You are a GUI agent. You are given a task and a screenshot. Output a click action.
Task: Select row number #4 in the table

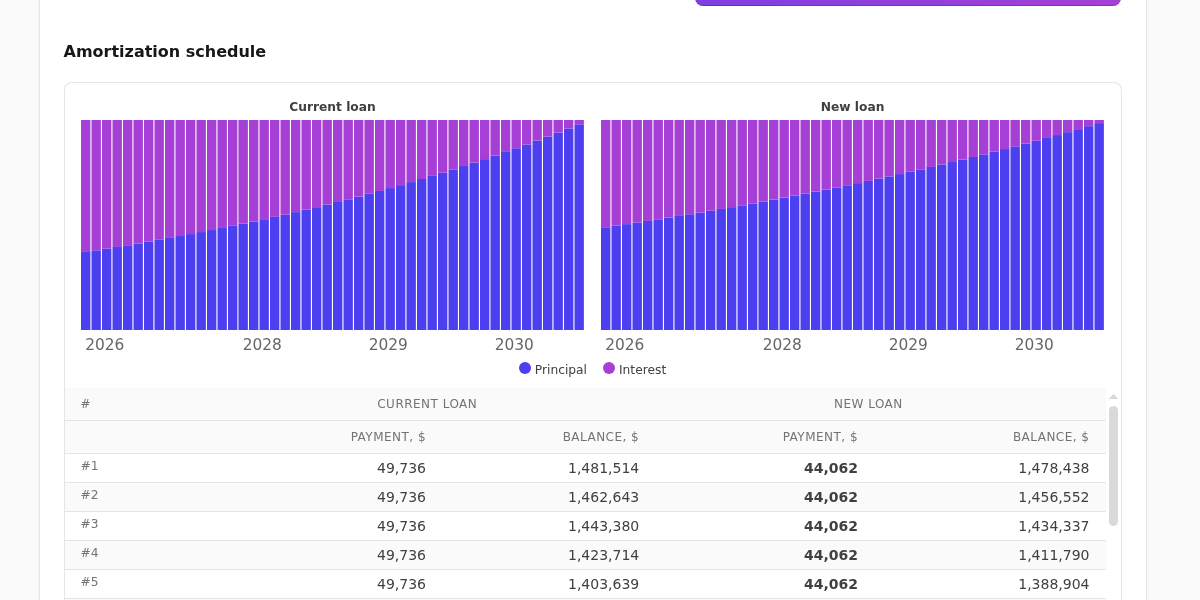pos(90,553)
